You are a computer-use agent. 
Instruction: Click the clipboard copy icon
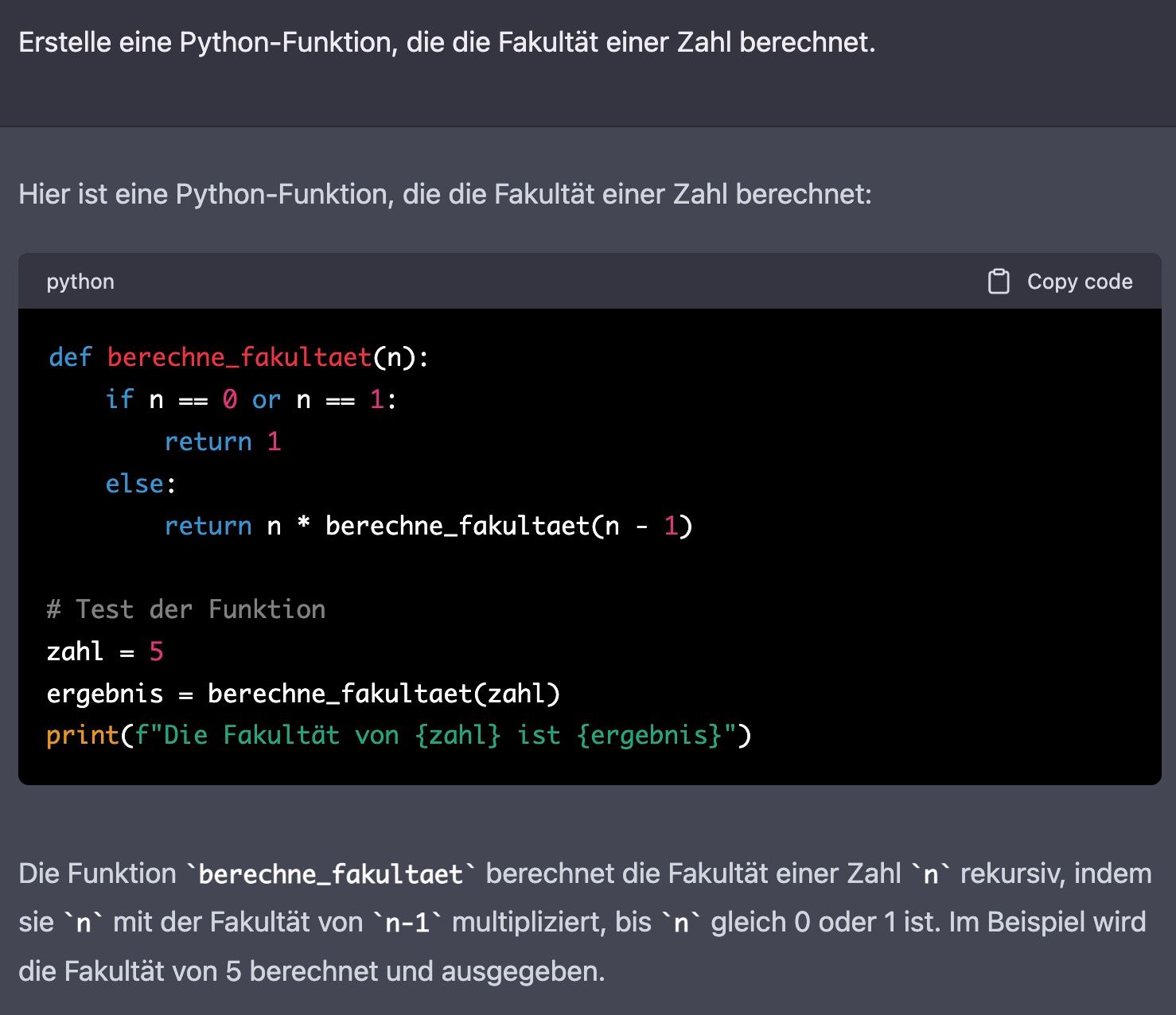998,282
